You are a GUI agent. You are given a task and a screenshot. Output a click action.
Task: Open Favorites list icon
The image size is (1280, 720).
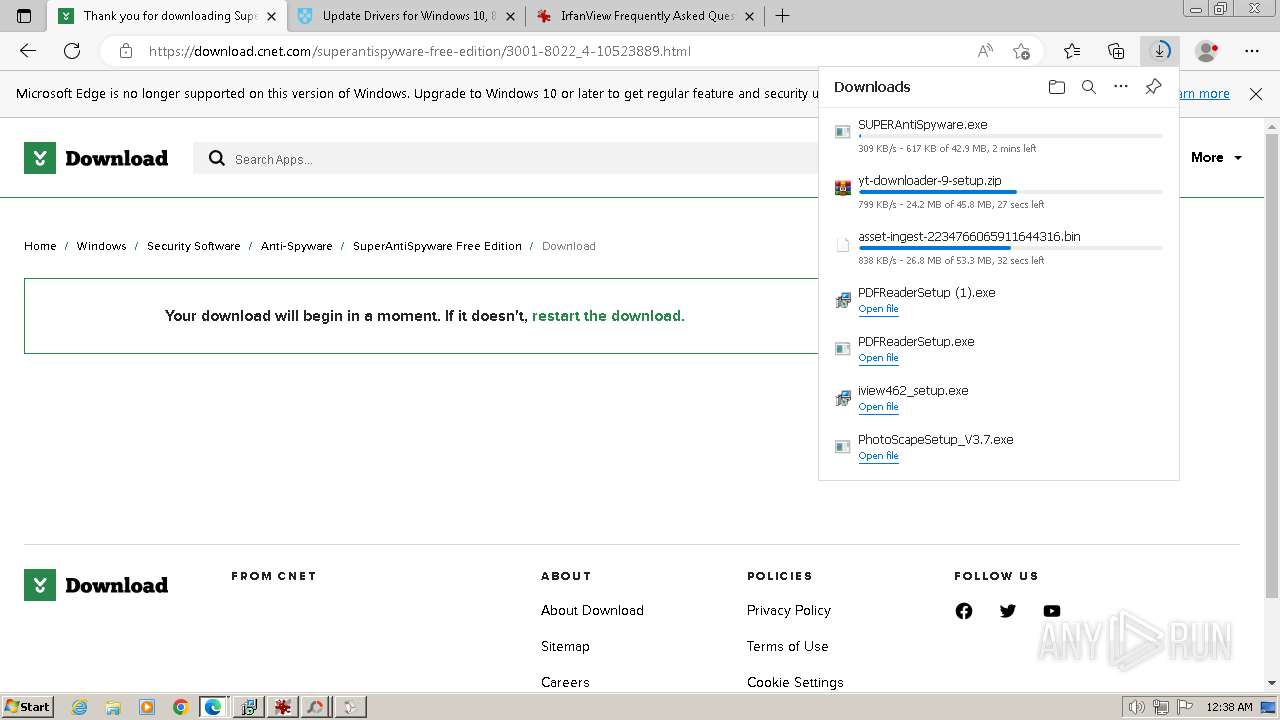pos(1072,51)
